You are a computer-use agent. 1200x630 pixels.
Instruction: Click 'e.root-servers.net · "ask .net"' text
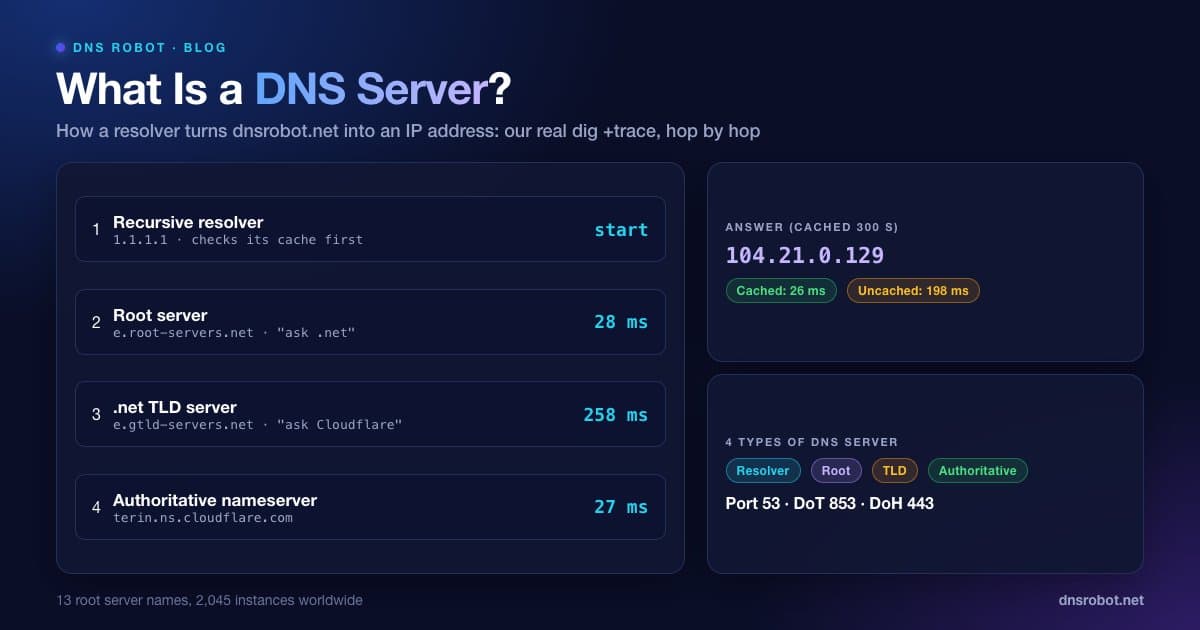[234, 333]
